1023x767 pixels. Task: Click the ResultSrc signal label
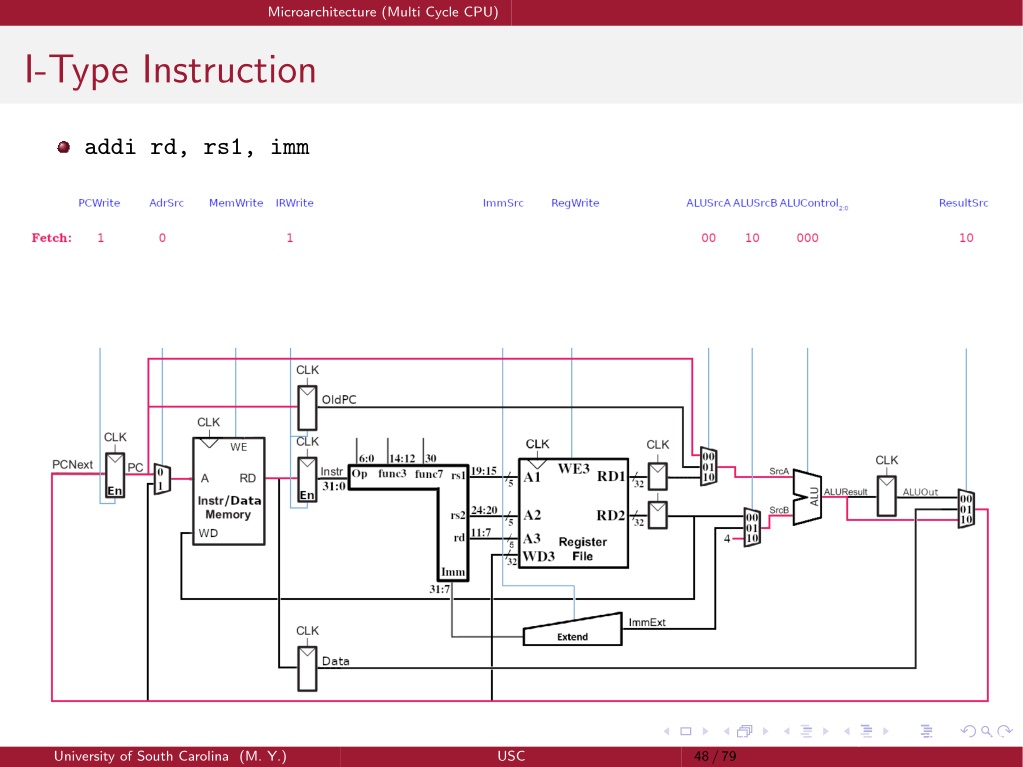(x=964, y=203)
